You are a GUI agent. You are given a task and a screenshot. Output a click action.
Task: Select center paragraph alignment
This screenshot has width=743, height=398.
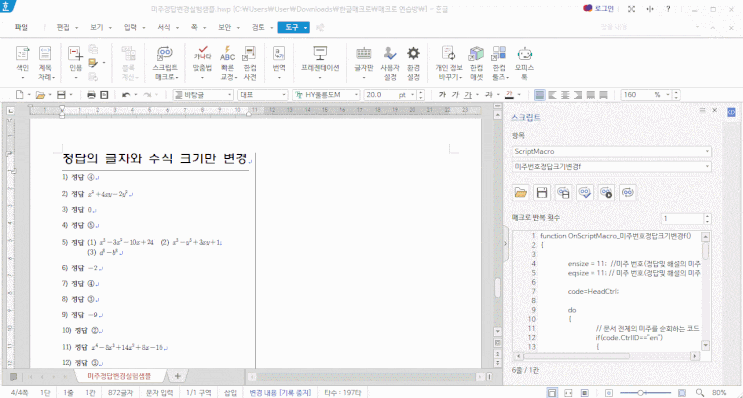[x=565, y=95]
